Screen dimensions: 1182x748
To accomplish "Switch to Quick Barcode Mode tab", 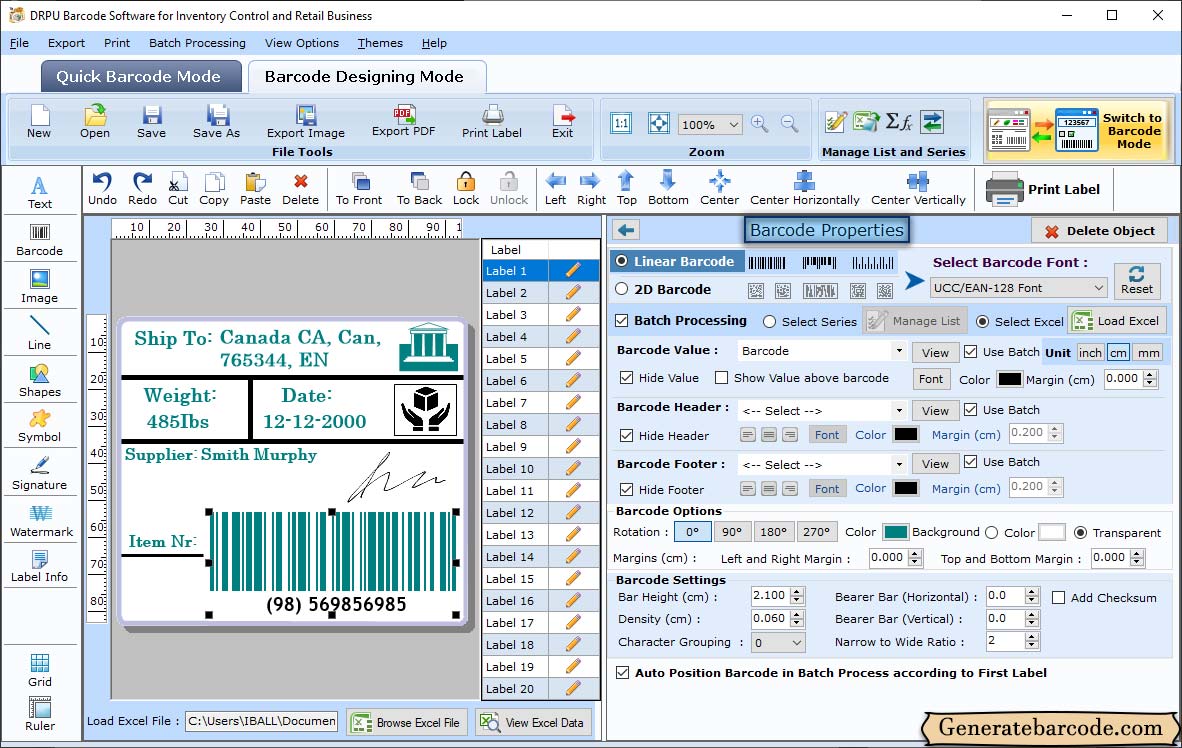I will pyautogui.click(x=139, y=76).
